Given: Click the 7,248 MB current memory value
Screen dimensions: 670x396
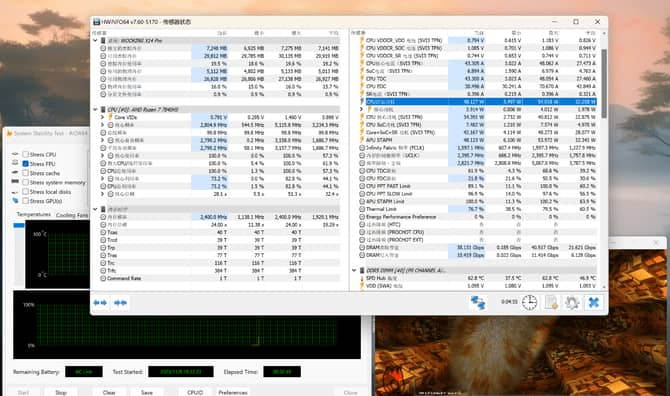Looking at the screenshot, I should tap(216, 48).
